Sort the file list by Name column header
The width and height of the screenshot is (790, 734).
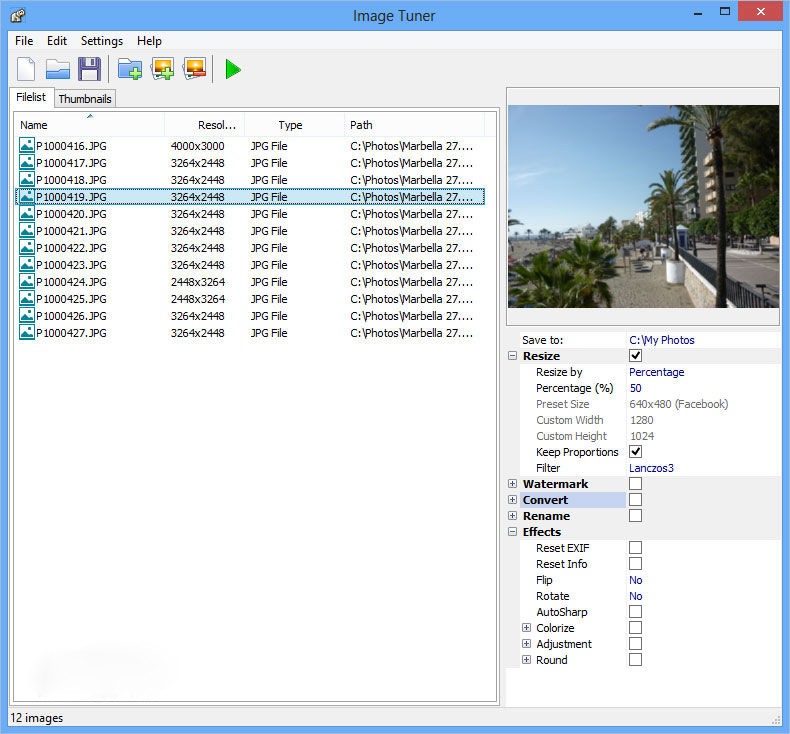click(x=90, y=125)
